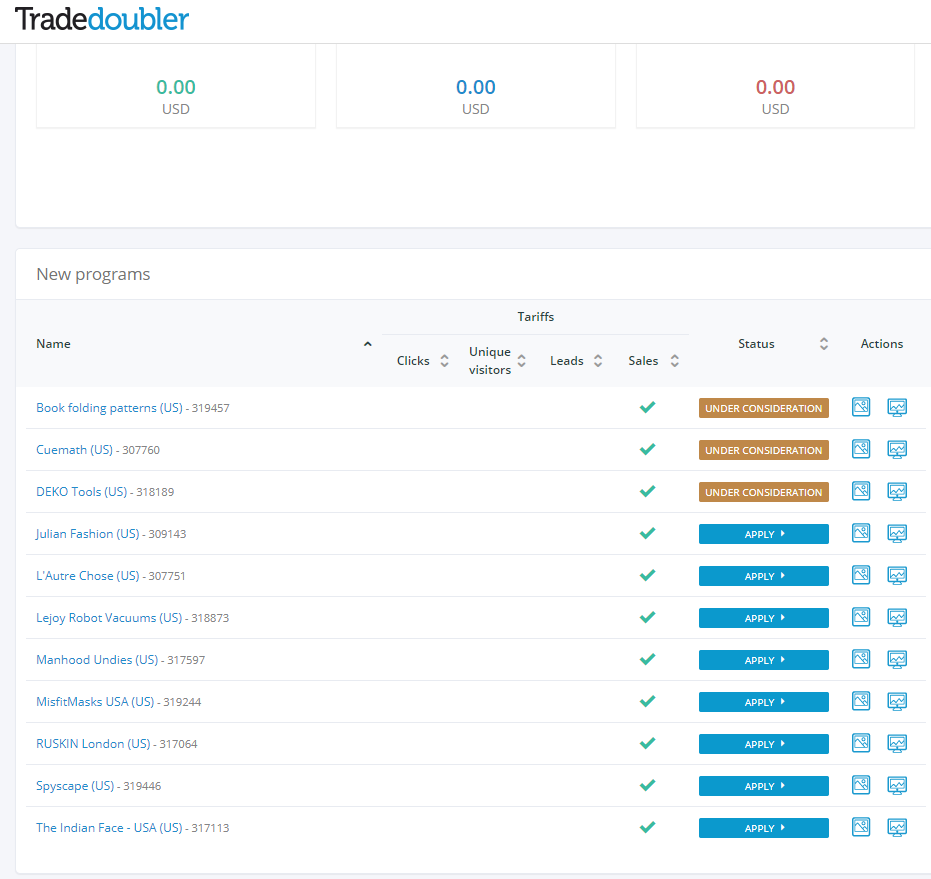View the statistics chart icon for The Indian Face
Image resolution: width=931 pixels, height=879 pixels.
(x=897, y=827)
